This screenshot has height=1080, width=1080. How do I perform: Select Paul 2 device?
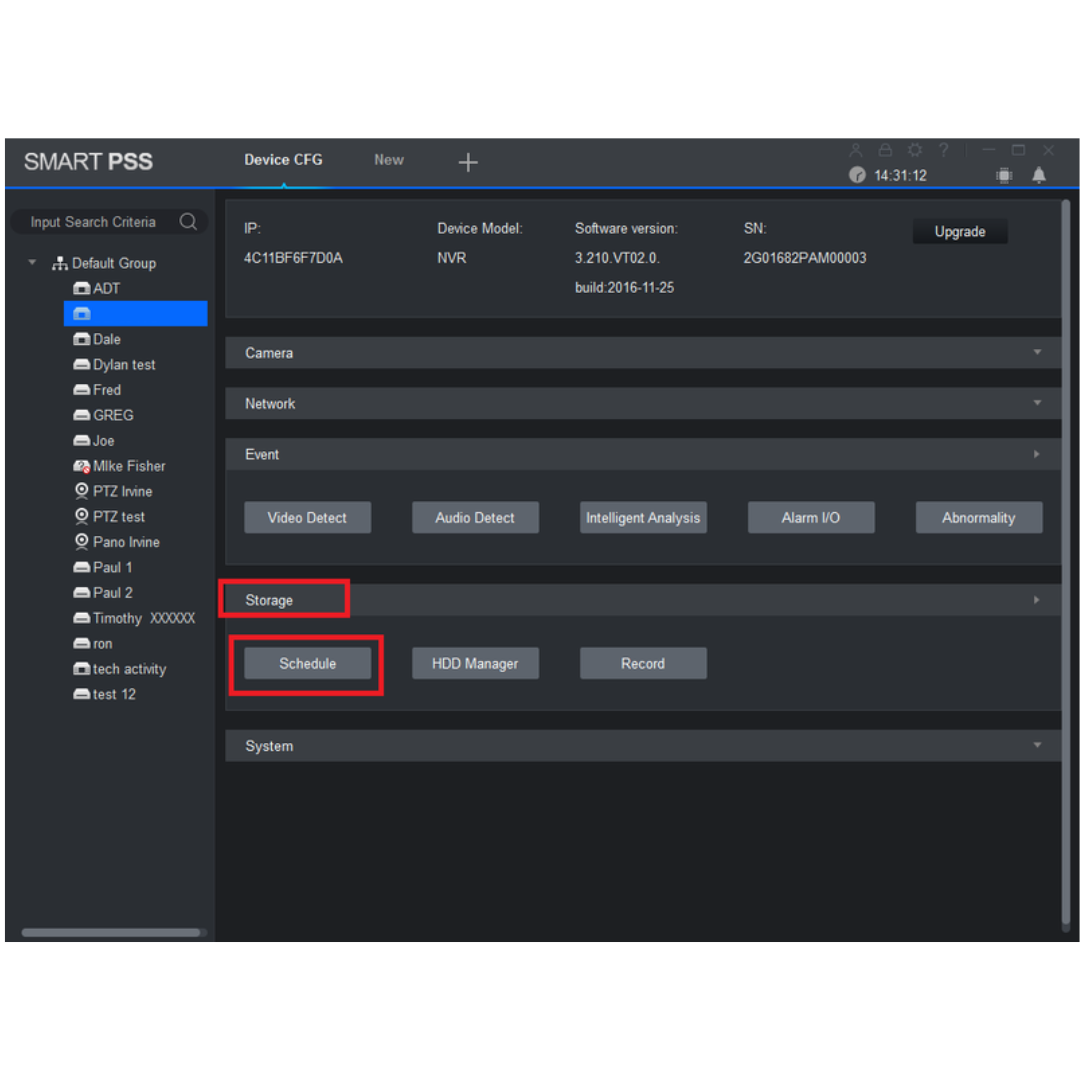(112, 593)
